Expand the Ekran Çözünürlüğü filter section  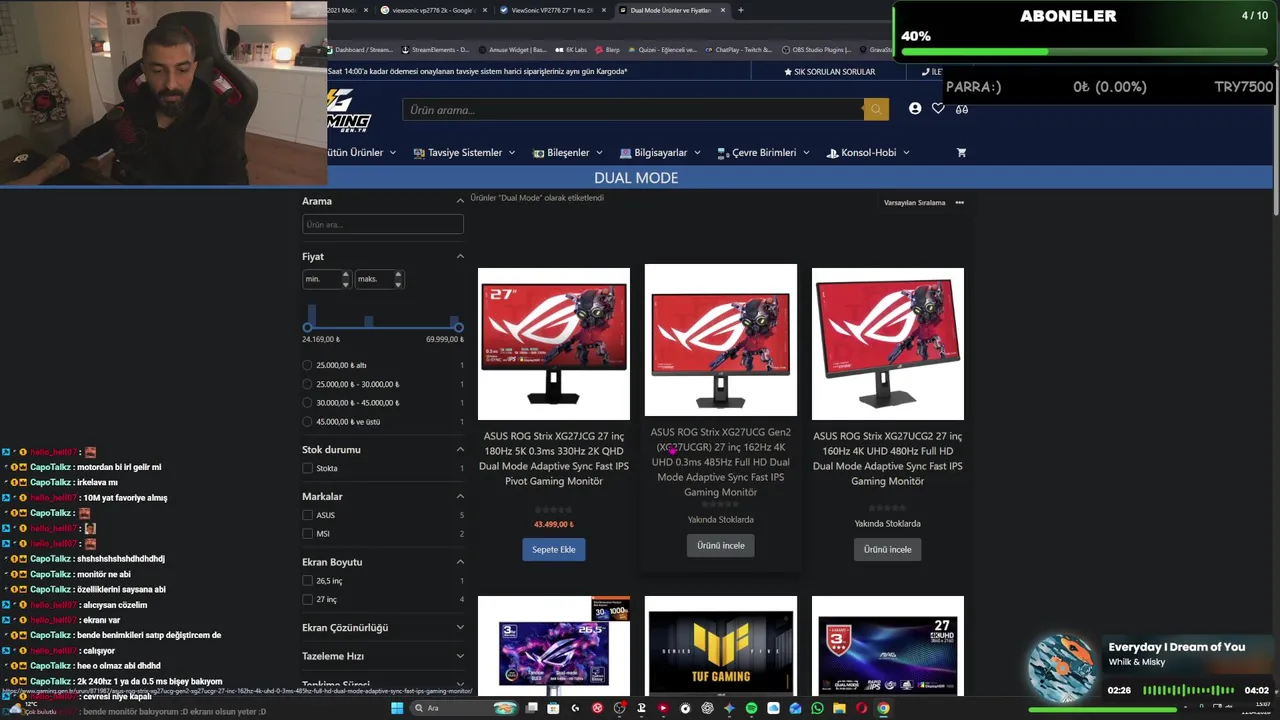click(x=460, y=628)
